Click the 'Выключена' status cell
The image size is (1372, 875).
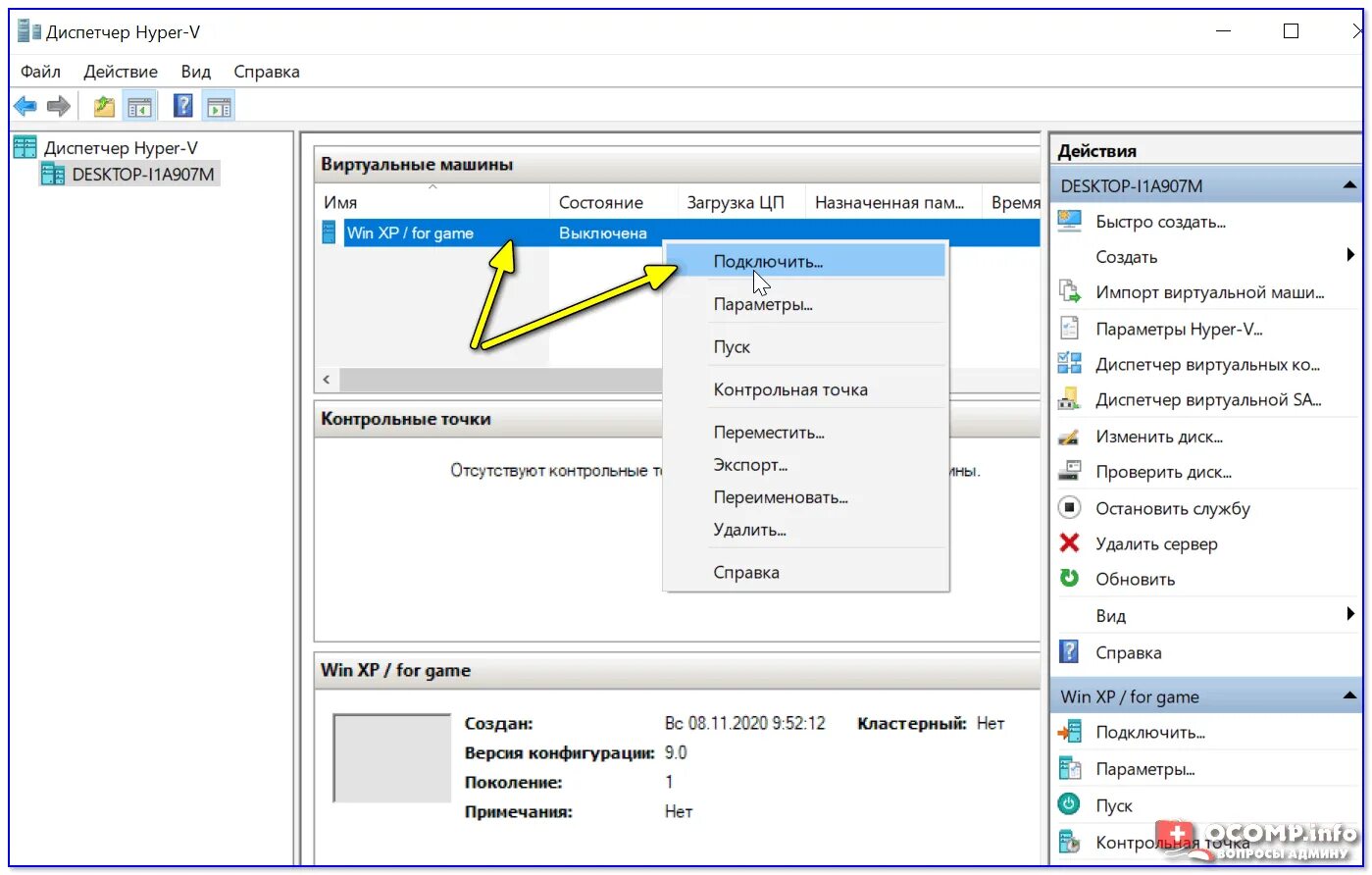tap(602, 232)
